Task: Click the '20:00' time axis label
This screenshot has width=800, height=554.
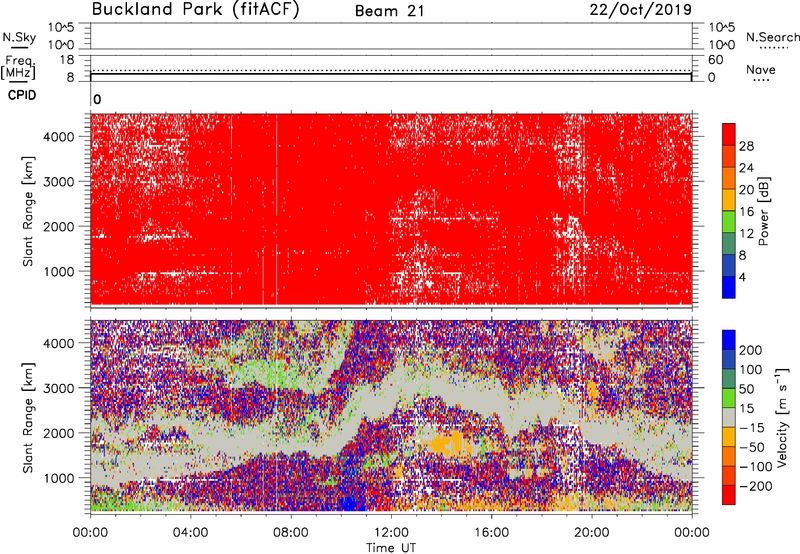Action: (592, 533)
